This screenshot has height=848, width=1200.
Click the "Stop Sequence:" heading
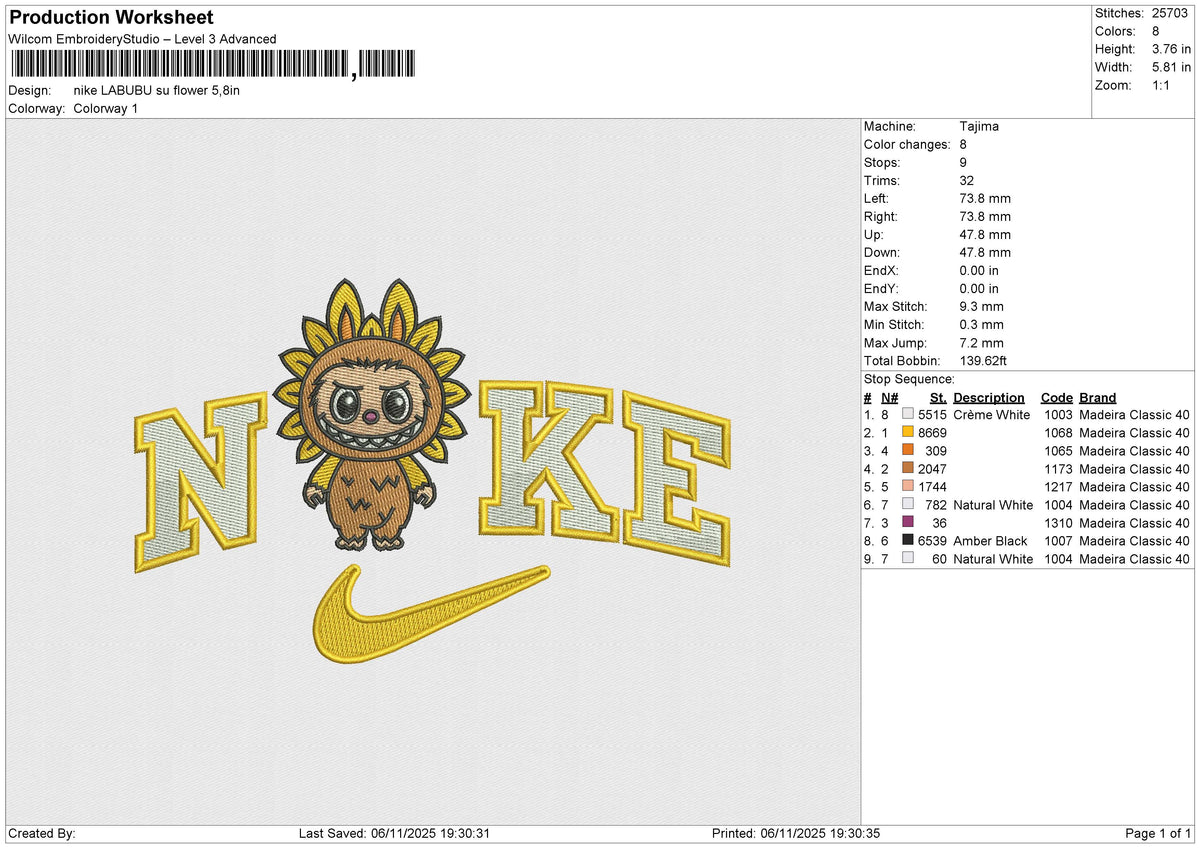(x=909, y=379)
